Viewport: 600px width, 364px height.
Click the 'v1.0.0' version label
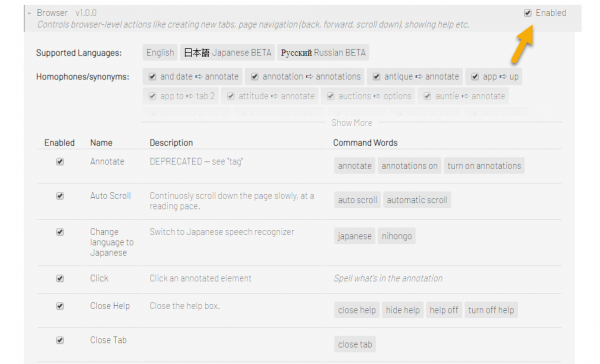pyautogui.click(x=86, y=13)
